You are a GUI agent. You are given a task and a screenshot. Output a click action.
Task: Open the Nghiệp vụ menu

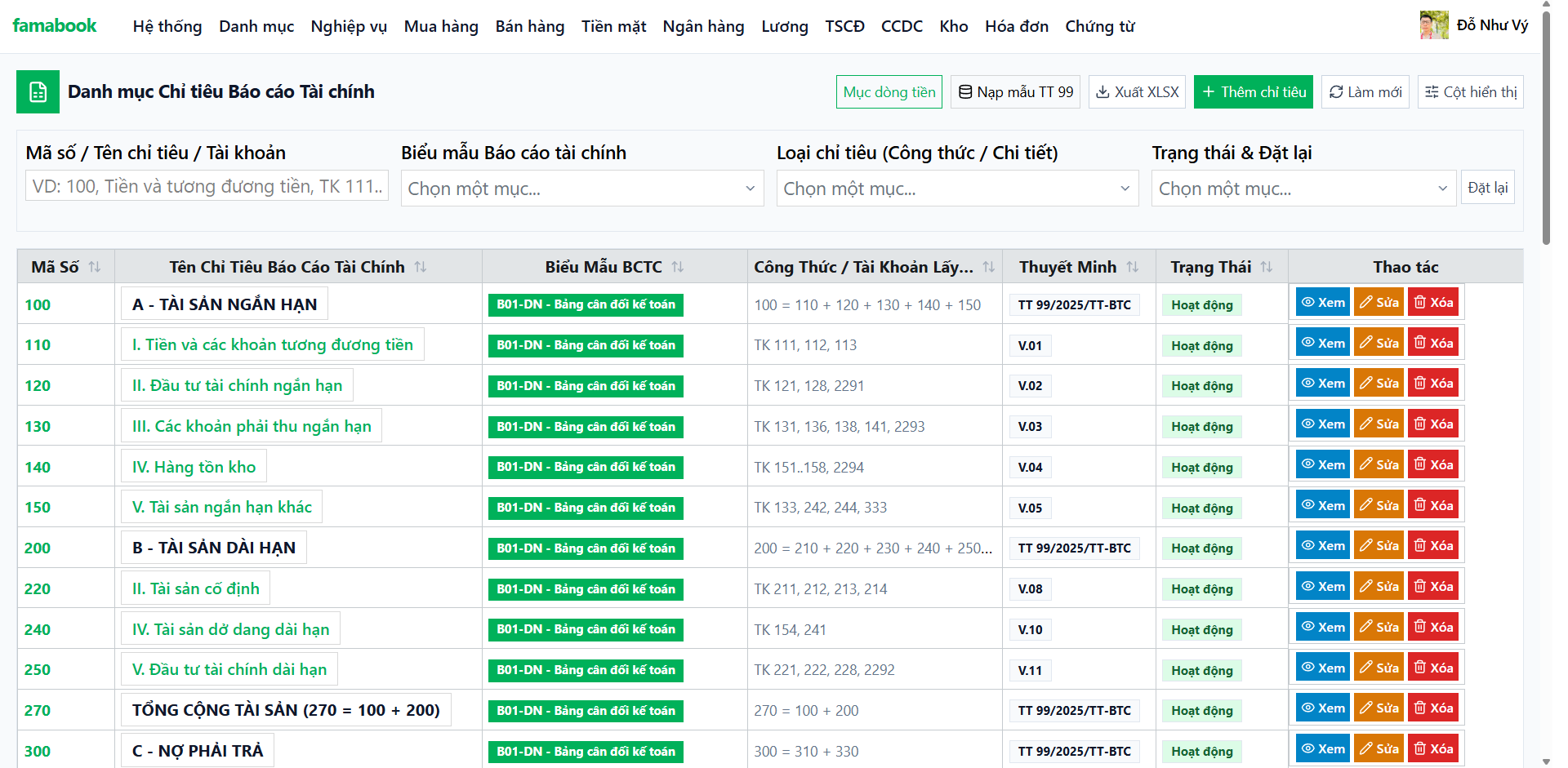349,26
